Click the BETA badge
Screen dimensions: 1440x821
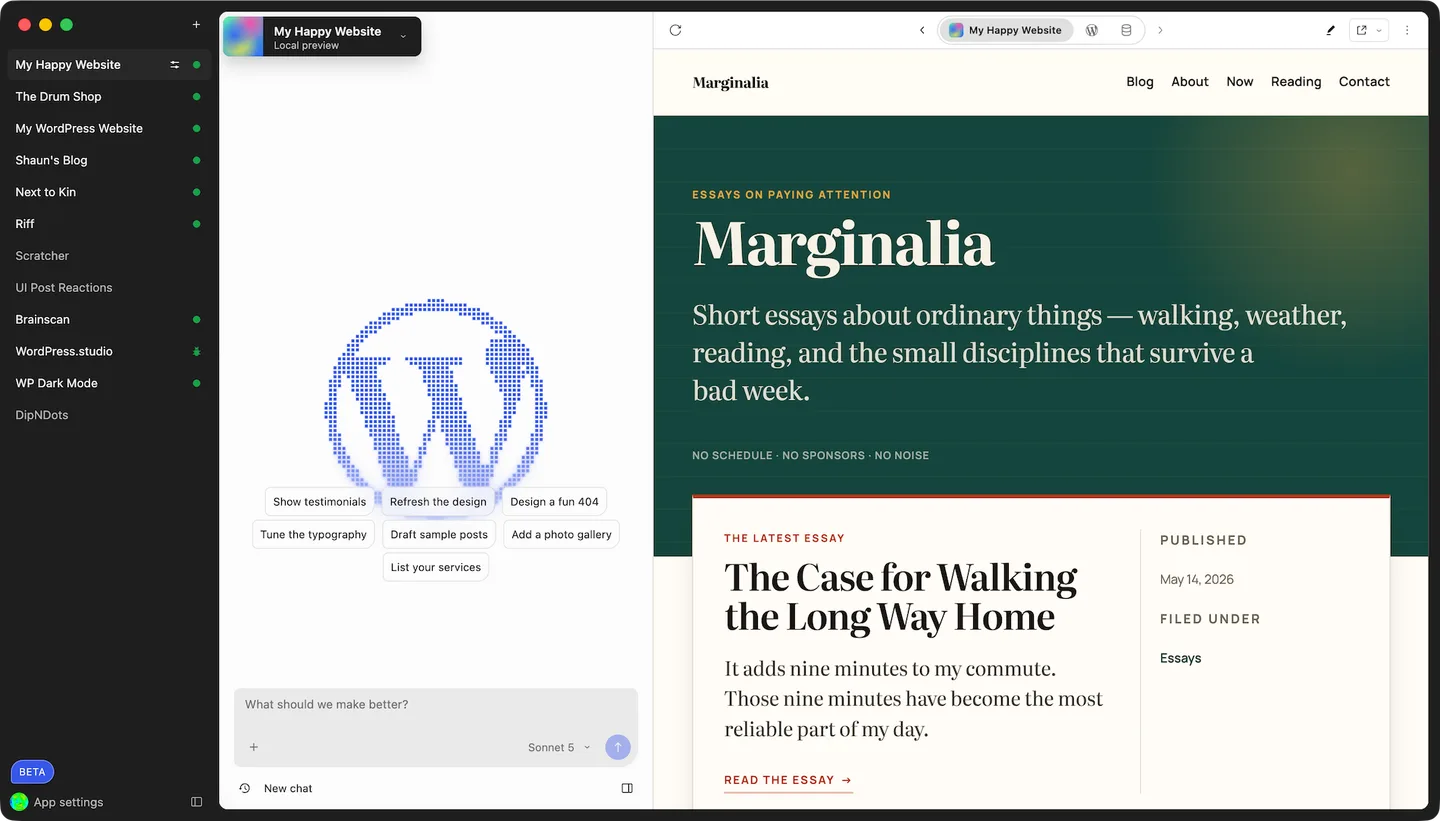click(32, 772)
